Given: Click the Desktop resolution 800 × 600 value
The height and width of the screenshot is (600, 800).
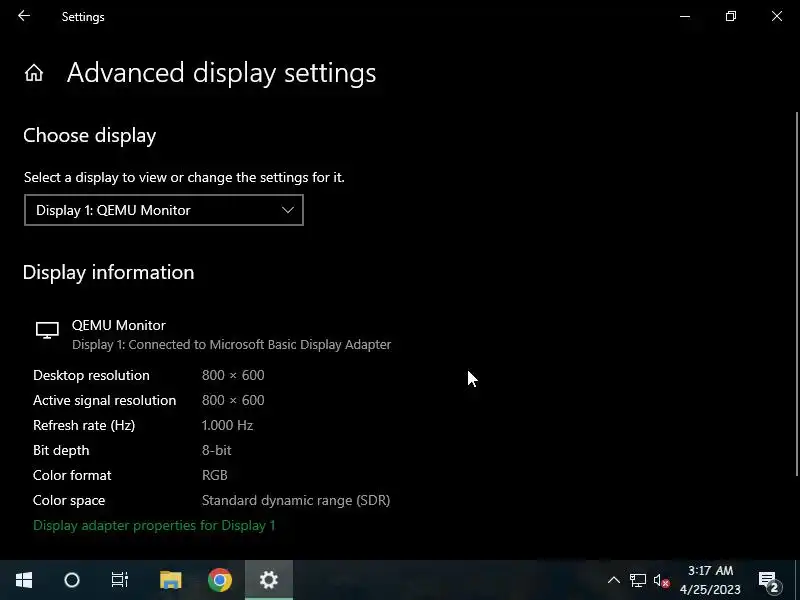Looking at the screenshot, I should 233,376.
